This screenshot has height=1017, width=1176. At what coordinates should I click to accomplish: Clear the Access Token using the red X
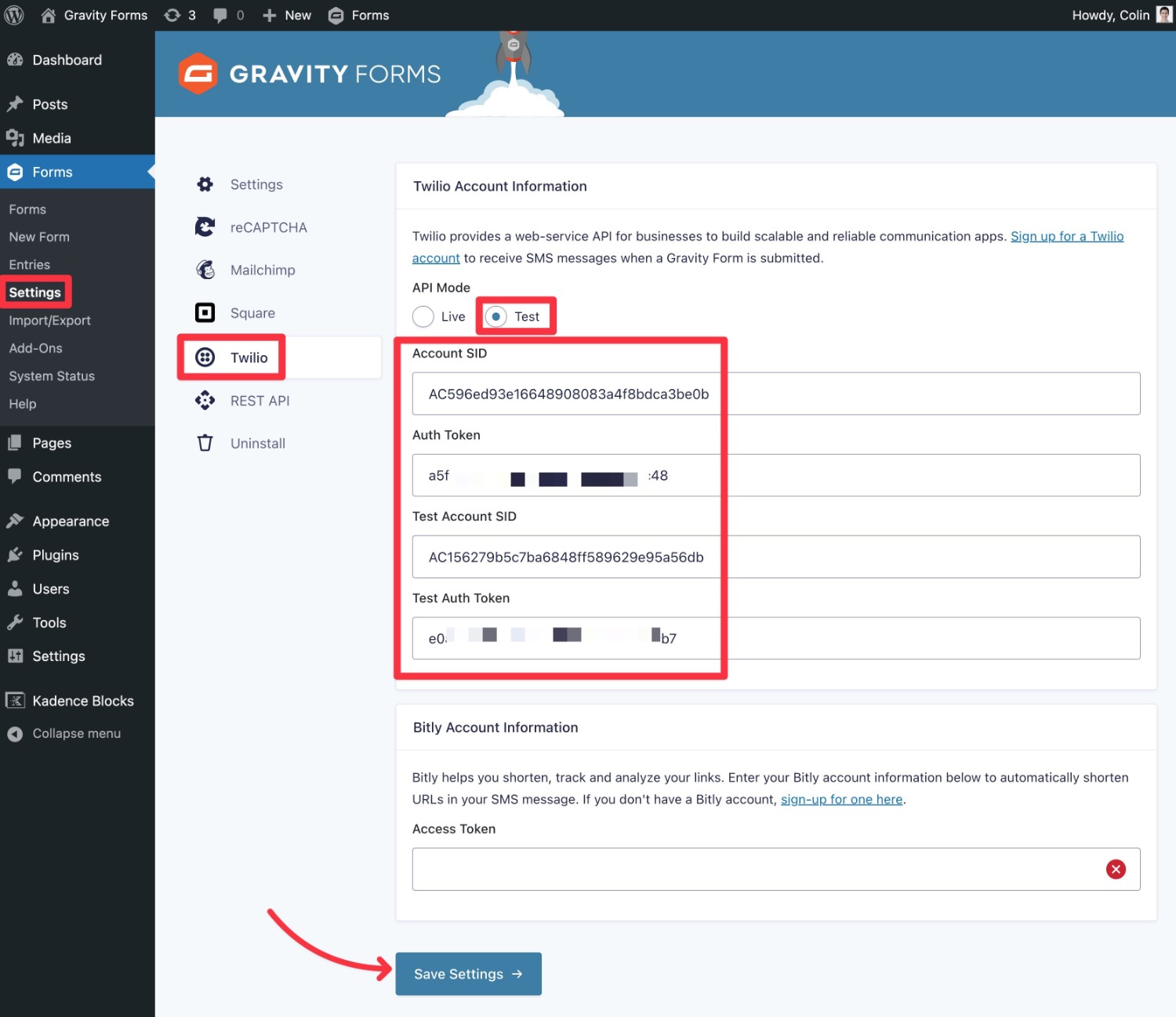click(1116, 869)
